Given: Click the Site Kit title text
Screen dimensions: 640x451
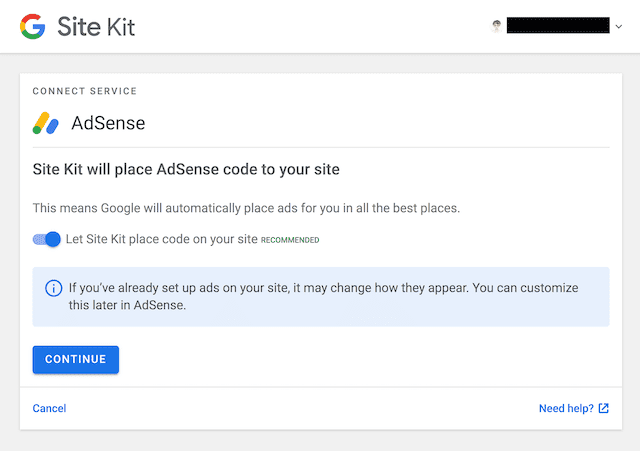Looking at the screenshot, I should [96, 27].
